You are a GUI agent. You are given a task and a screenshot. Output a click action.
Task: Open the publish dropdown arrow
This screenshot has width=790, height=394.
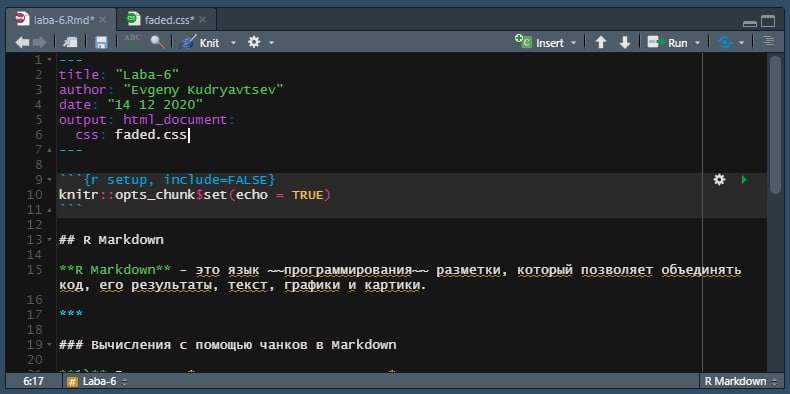741,43
